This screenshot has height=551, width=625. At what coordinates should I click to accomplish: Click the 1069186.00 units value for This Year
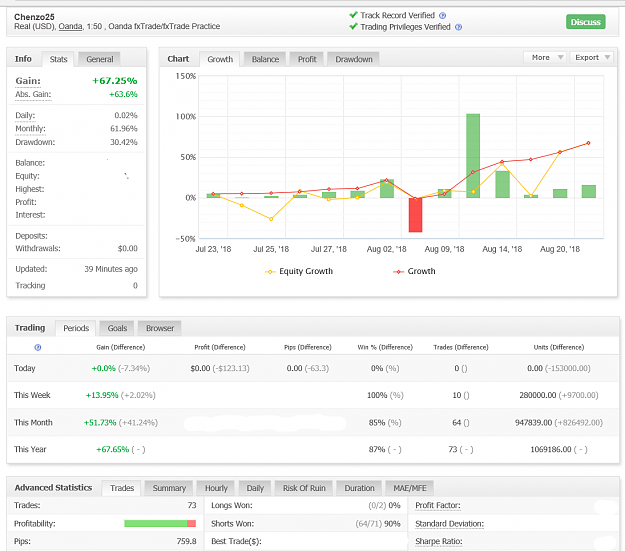[551, 449]
